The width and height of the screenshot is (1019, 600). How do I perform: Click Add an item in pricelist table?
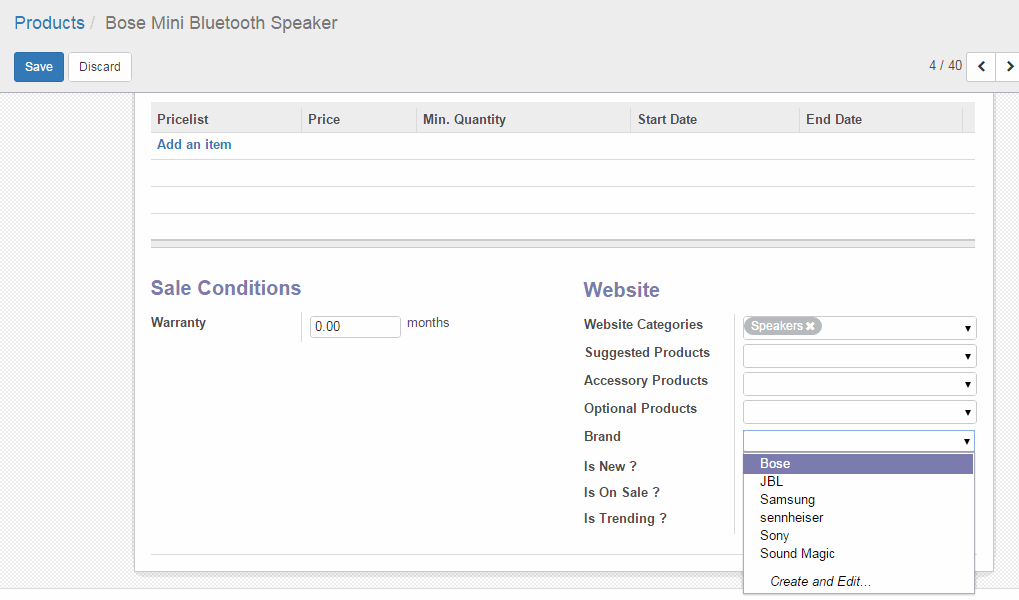tap(194, 144)
